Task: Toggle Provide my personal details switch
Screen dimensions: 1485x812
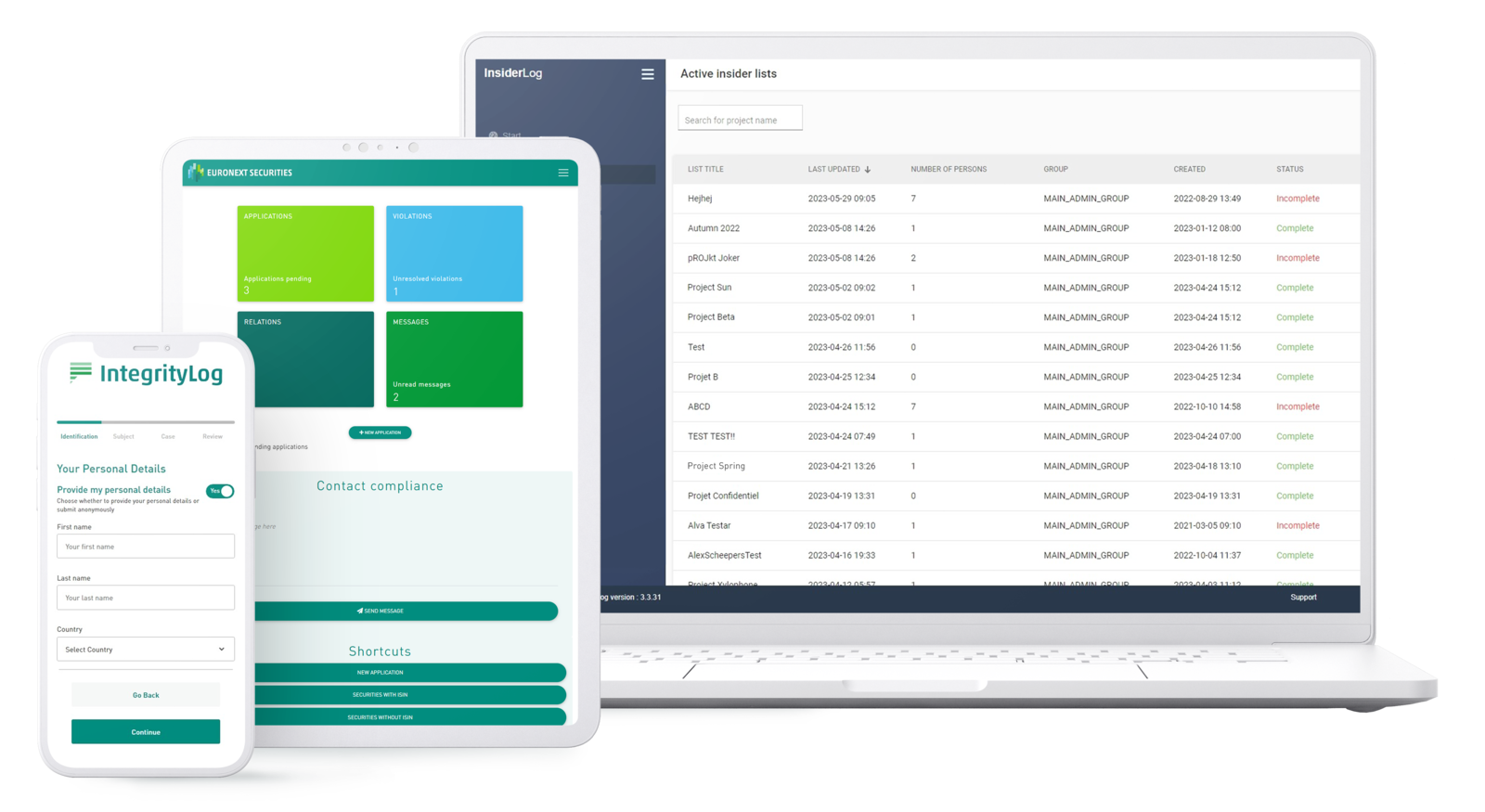Action: click(x=220, y=491)
